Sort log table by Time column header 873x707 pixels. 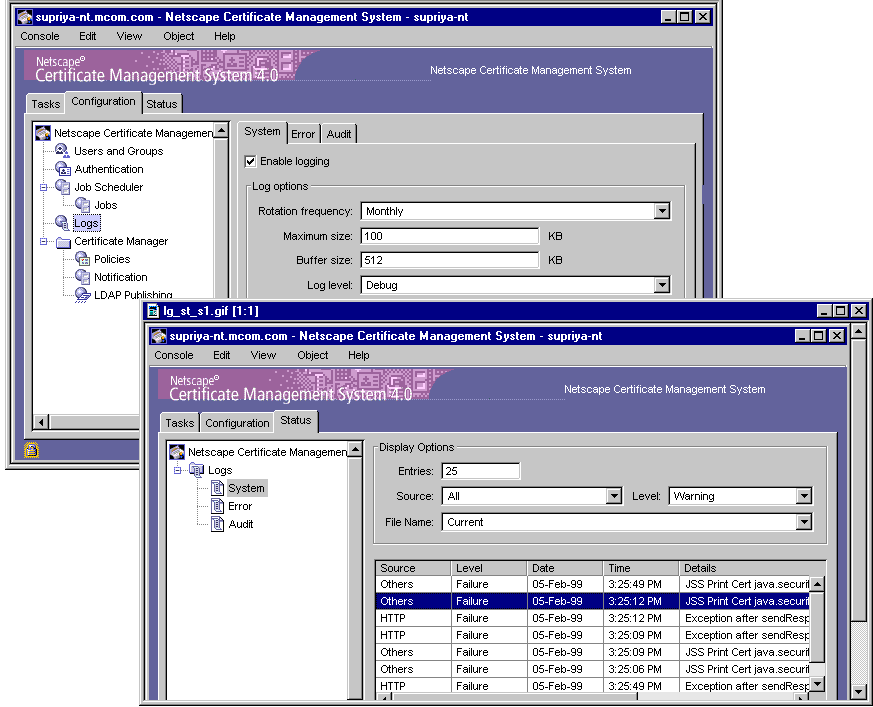(641, 568)
